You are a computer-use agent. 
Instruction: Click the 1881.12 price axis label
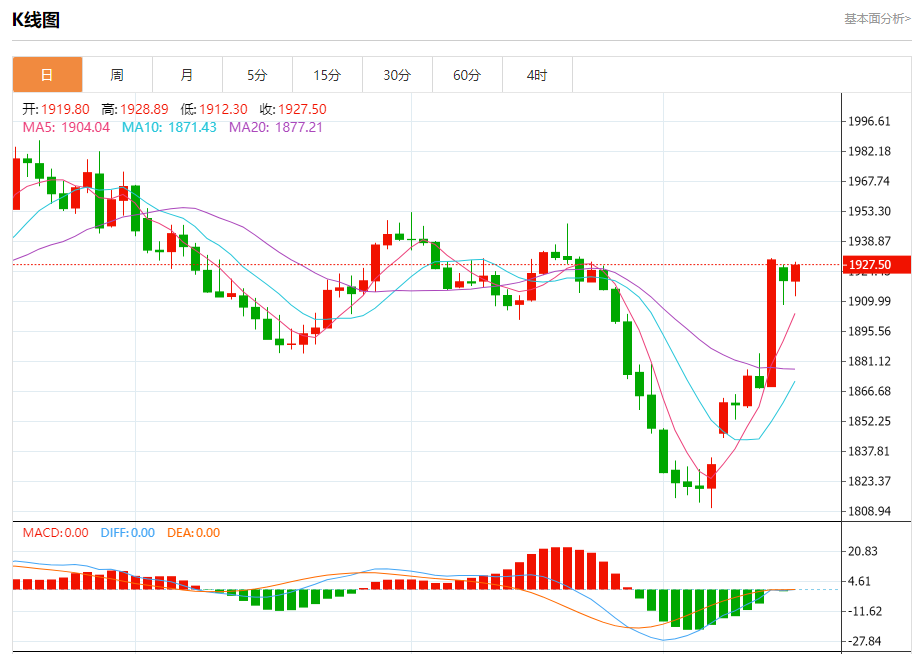click(869, 361)
